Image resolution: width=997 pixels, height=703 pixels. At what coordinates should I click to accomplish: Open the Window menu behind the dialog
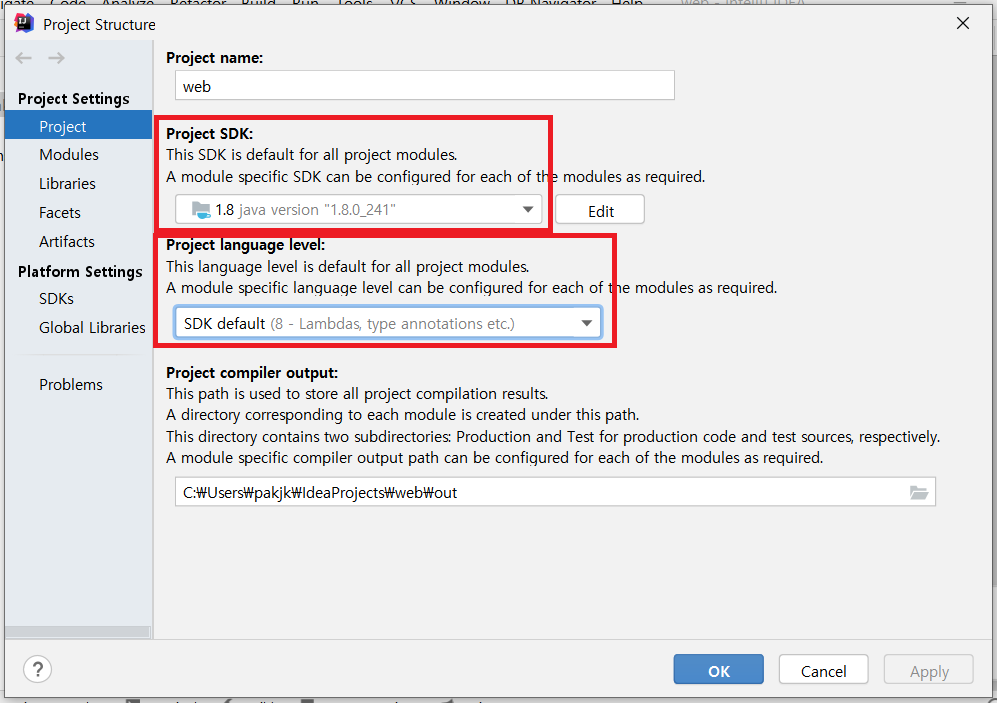tap(462, 3)
